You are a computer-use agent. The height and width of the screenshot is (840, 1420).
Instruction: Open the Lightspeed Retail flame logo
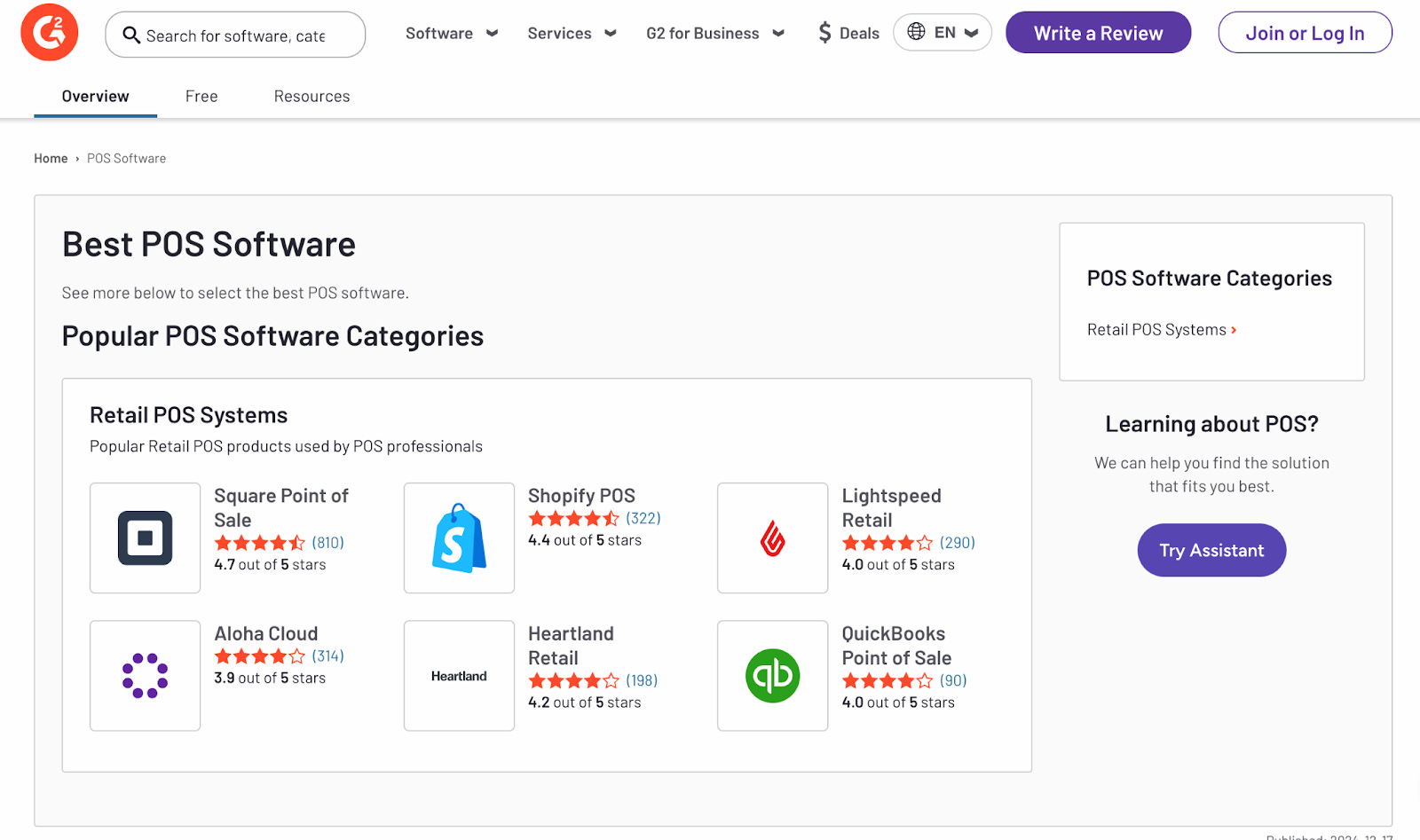click(x=772, y=538)
